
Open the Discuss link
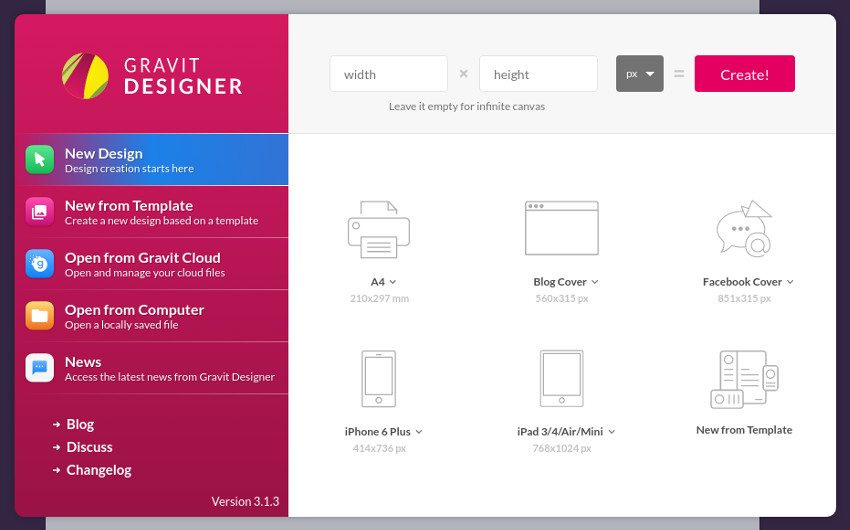tap(89, 447)
